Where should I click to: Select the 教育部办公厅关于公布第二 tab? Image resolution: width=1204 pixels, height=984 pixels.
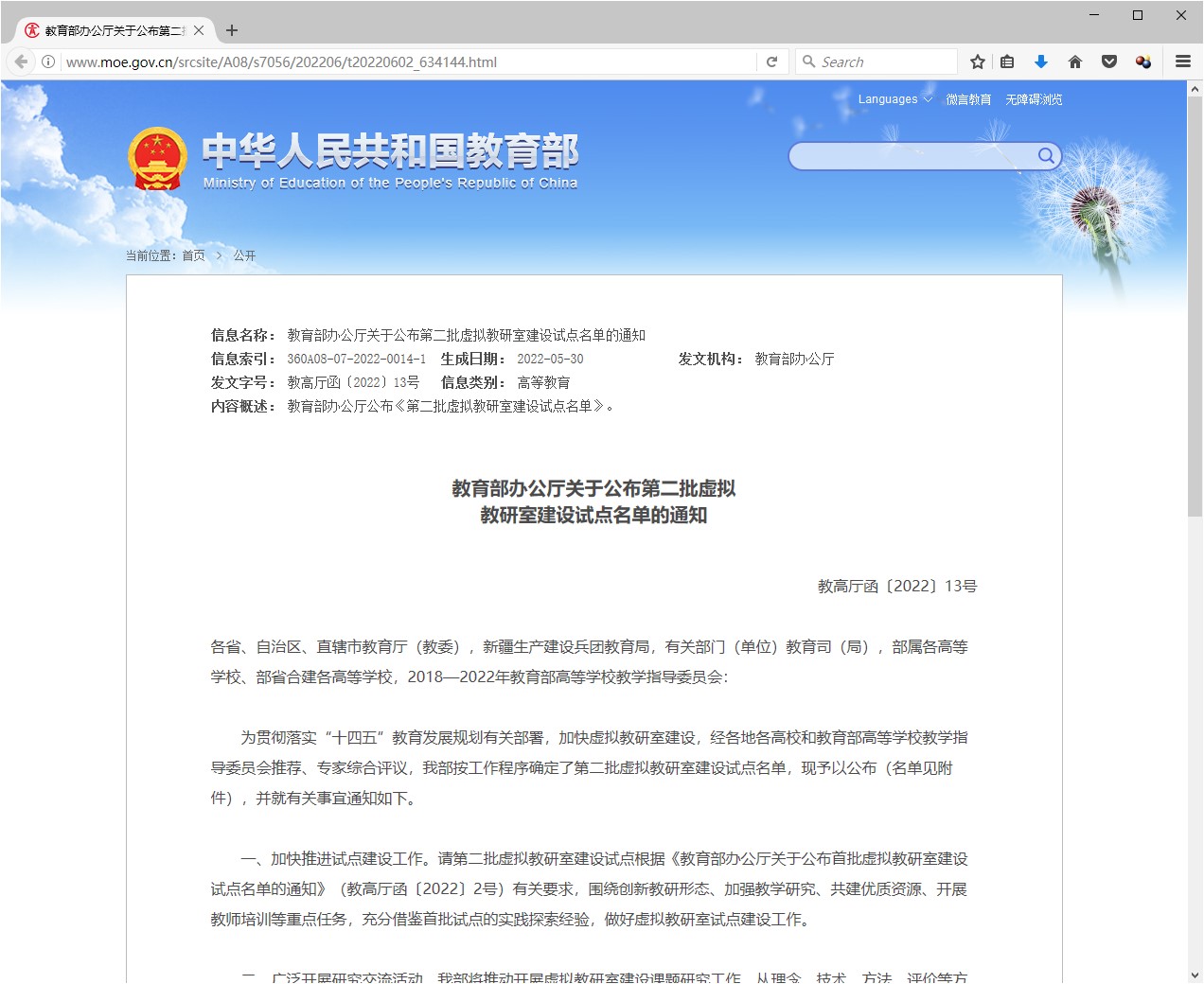[115, 30]
